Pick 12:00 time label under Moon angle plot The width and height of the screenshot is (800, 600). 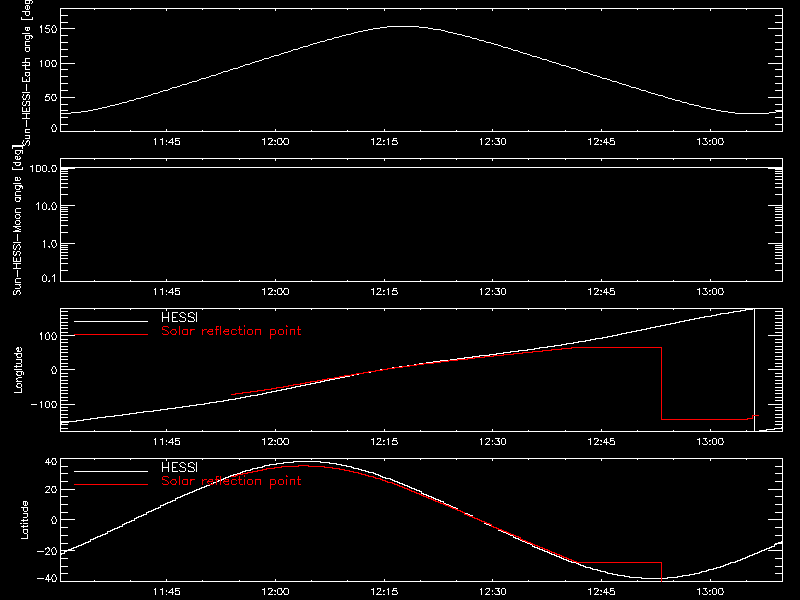point(275,292)
